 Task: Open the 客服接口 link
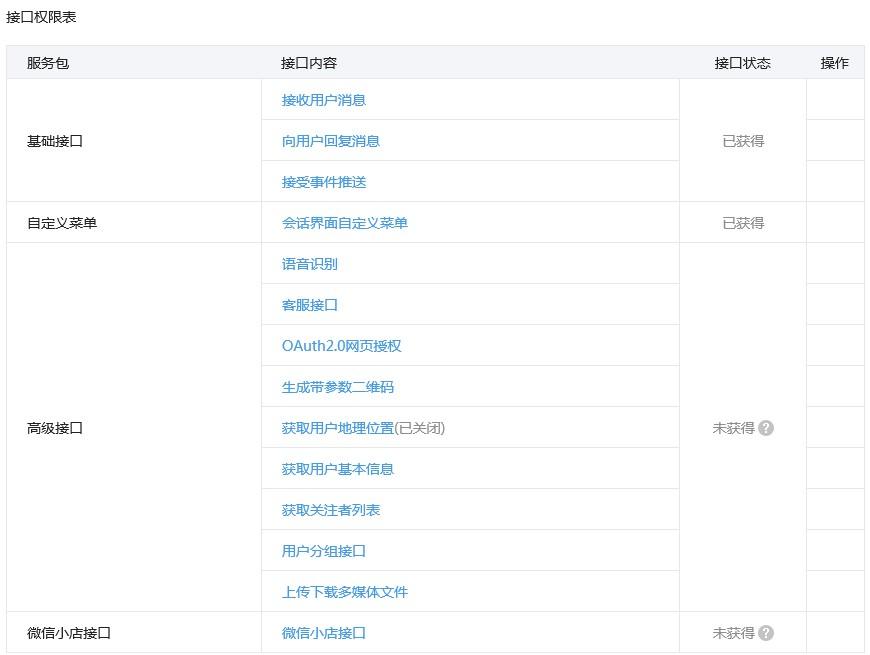pyautogui.click(x=310, y=304)
